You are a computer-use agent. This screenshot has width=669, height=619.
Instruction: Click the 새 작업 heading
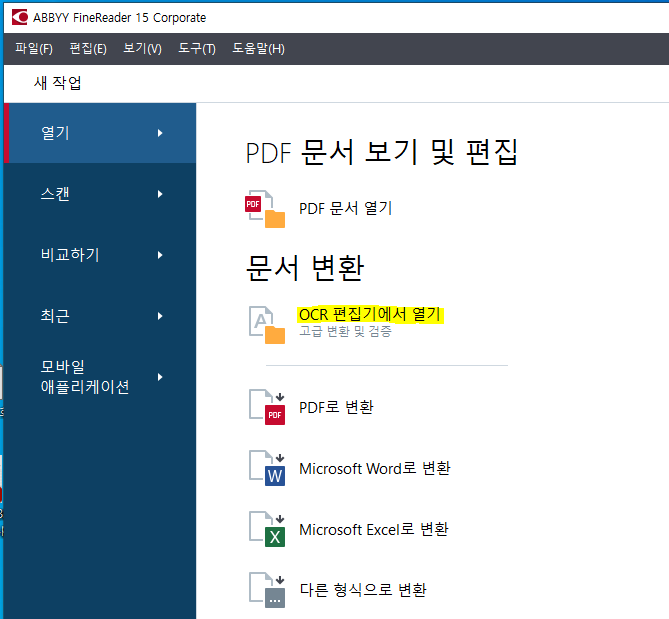(58, 83)
